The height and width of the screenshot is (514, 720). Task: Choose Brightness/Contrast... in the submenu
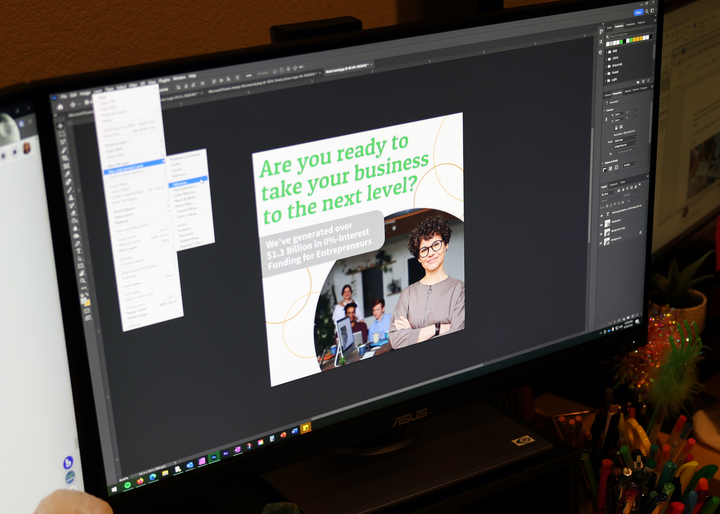click(186, 156)
